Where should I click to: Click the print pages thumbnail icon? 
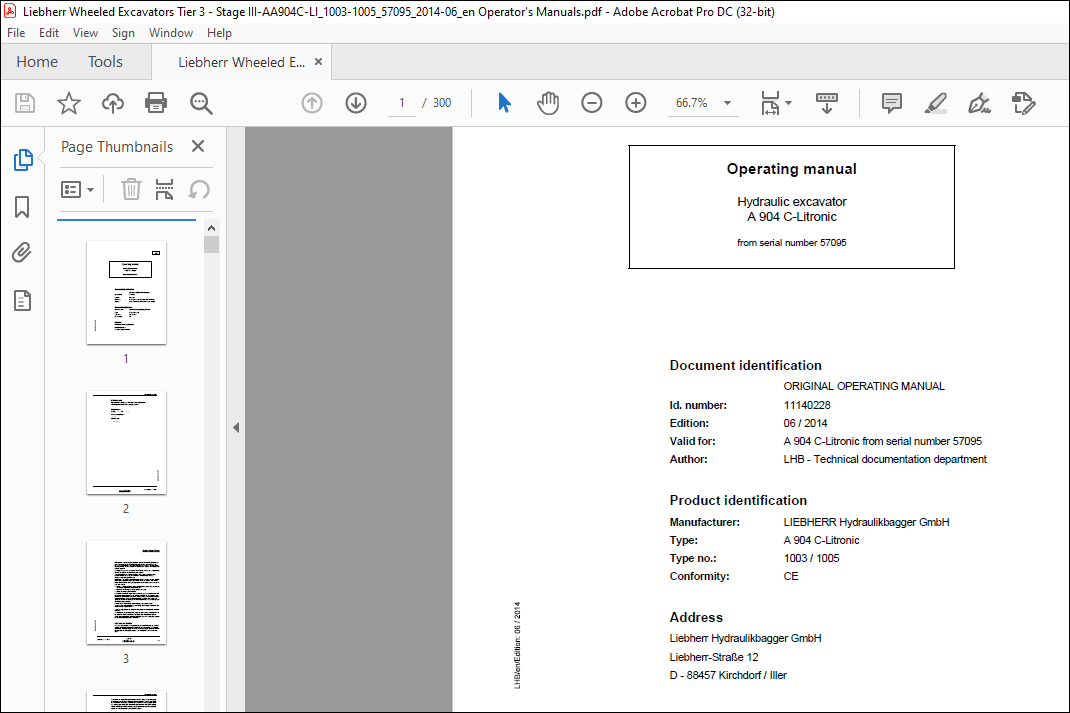[164, 189]
